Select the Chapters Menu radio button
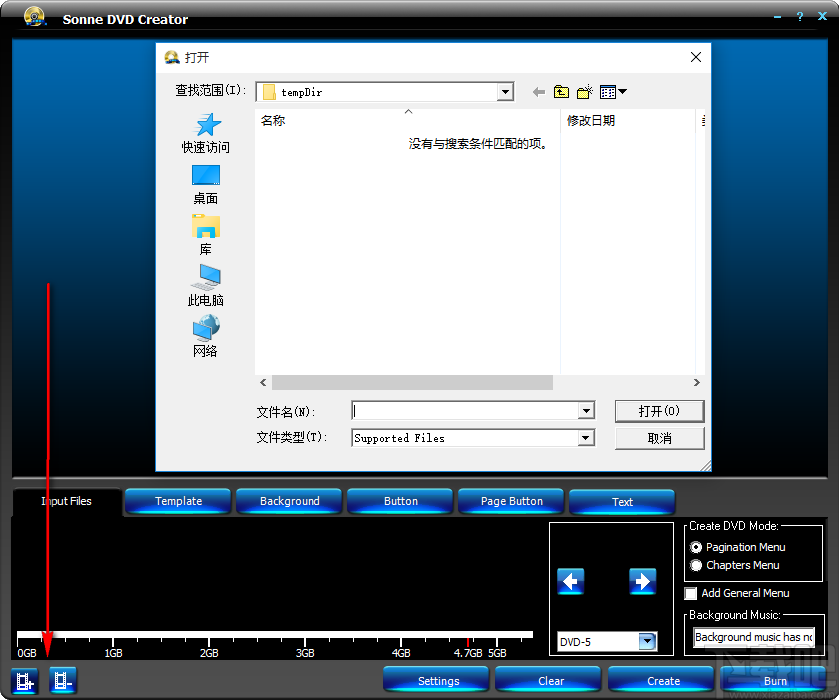839x700 pixels. point(697,565)
